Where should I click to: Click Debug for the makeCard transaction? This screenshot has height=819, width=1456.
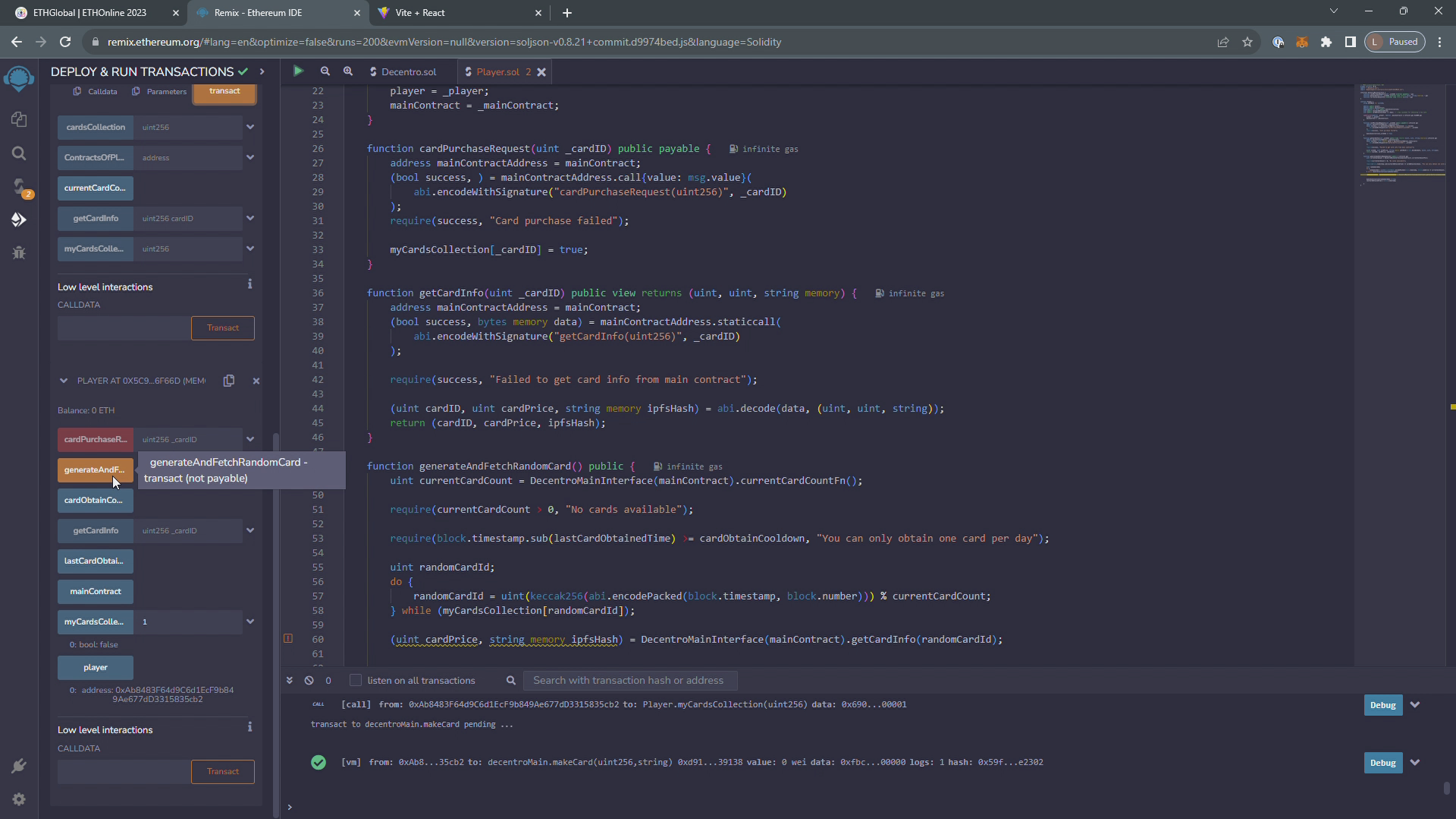tap(1382, 763)
